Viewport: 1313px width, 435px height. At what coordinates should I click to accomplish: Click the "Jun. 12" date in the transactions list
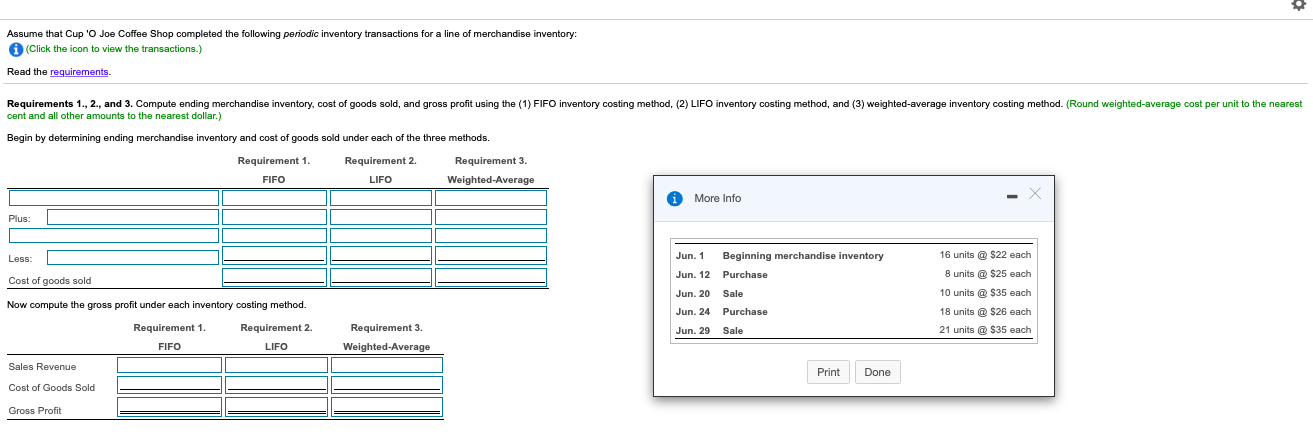(x=692, y=274)
